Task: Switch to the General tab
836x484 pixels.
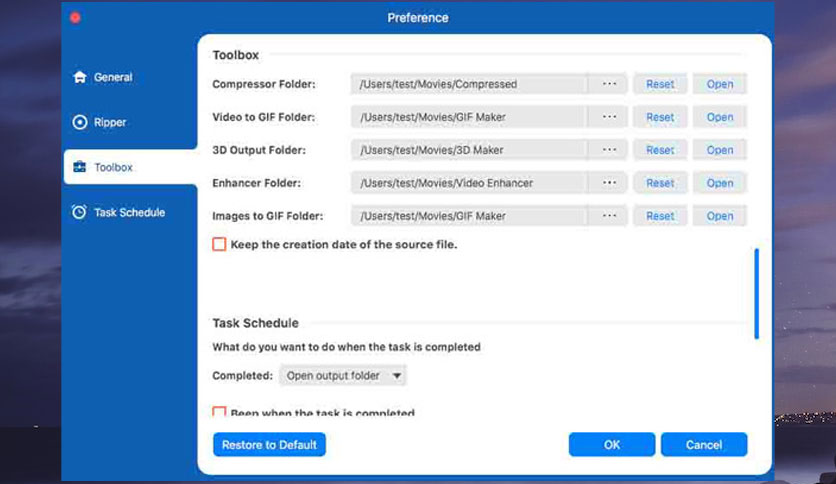Action: point(130,77)
